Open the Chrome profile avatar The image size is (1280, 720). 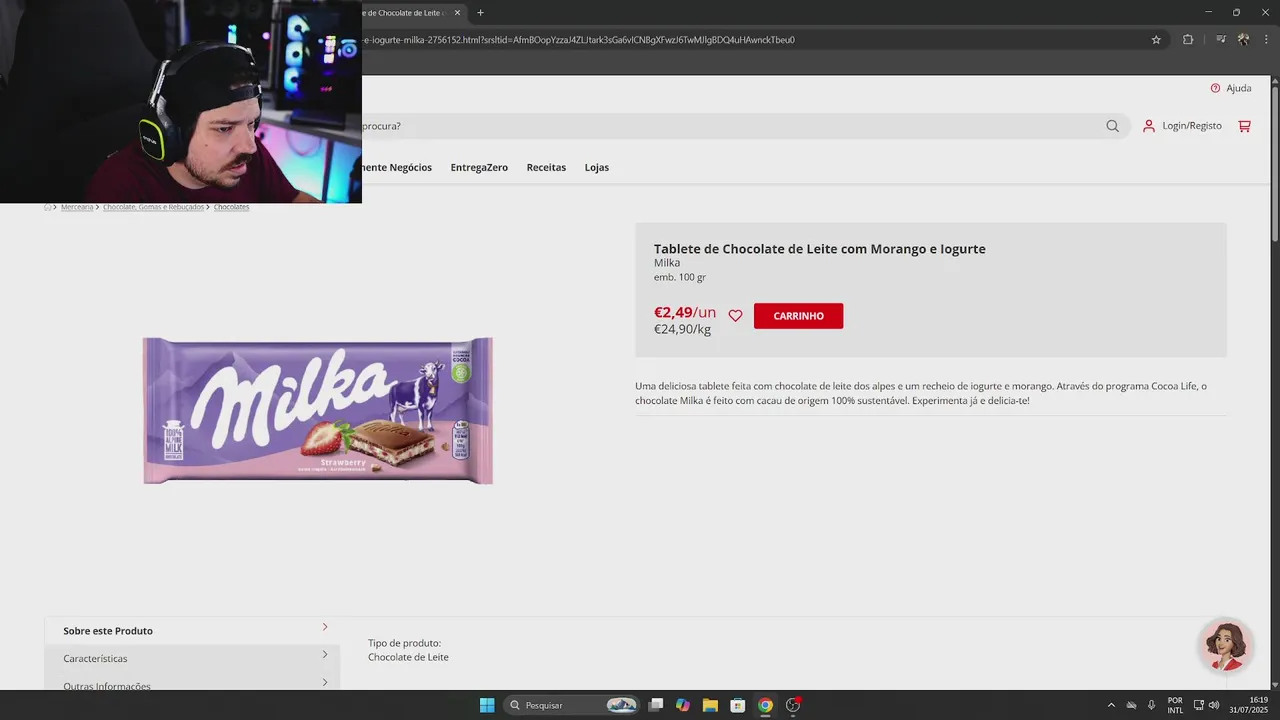(x=1243, y=40)
